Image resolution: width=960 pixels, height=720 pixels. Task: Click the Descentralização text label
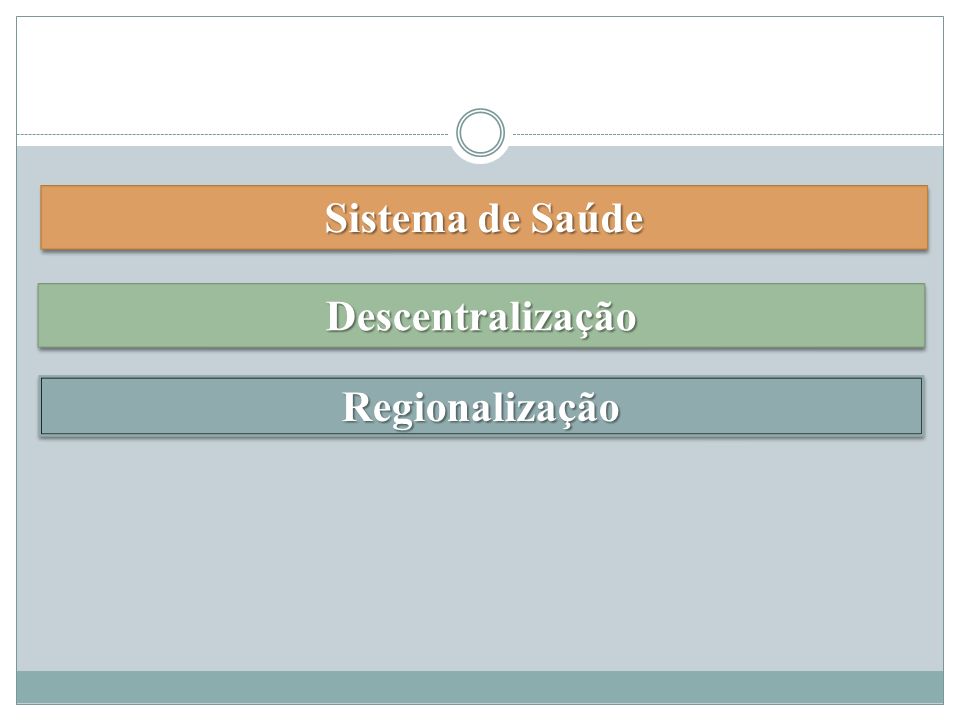click(x=481, y=317)
